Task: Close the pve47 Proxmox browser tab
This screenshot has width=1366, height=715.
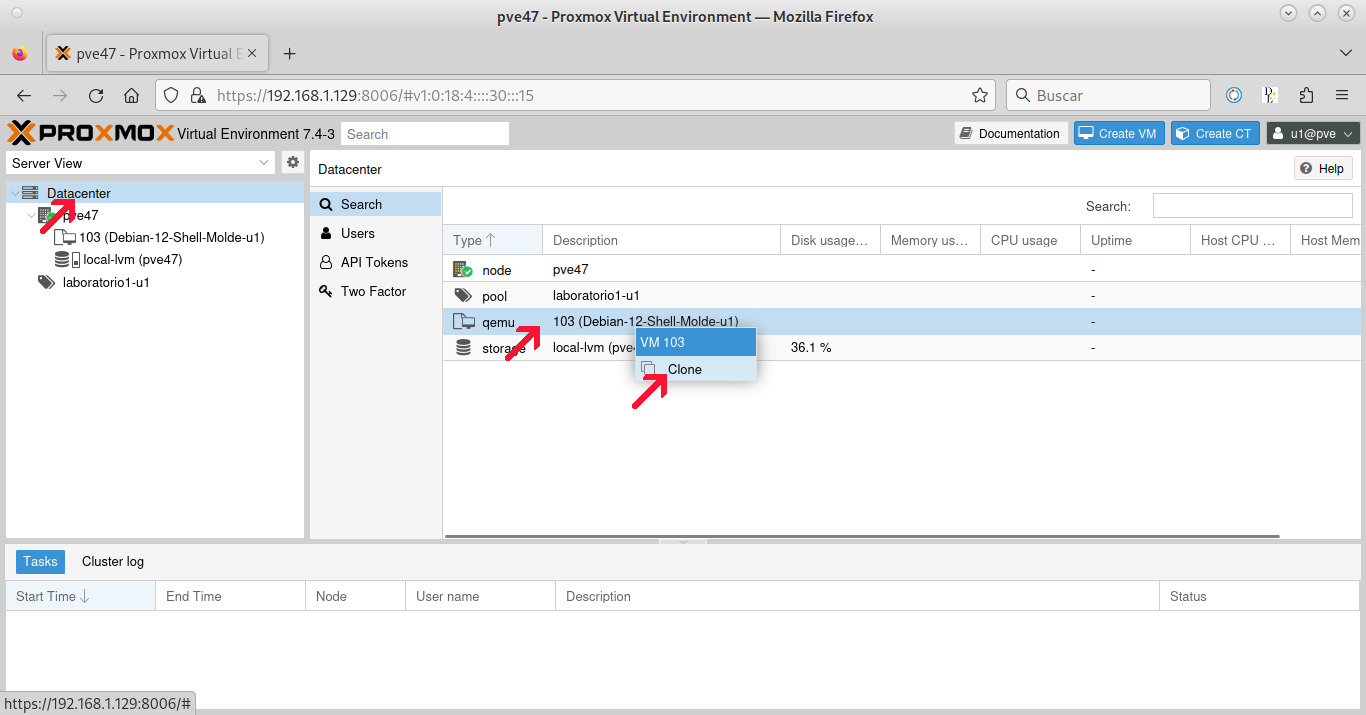Action: (252, 54)
